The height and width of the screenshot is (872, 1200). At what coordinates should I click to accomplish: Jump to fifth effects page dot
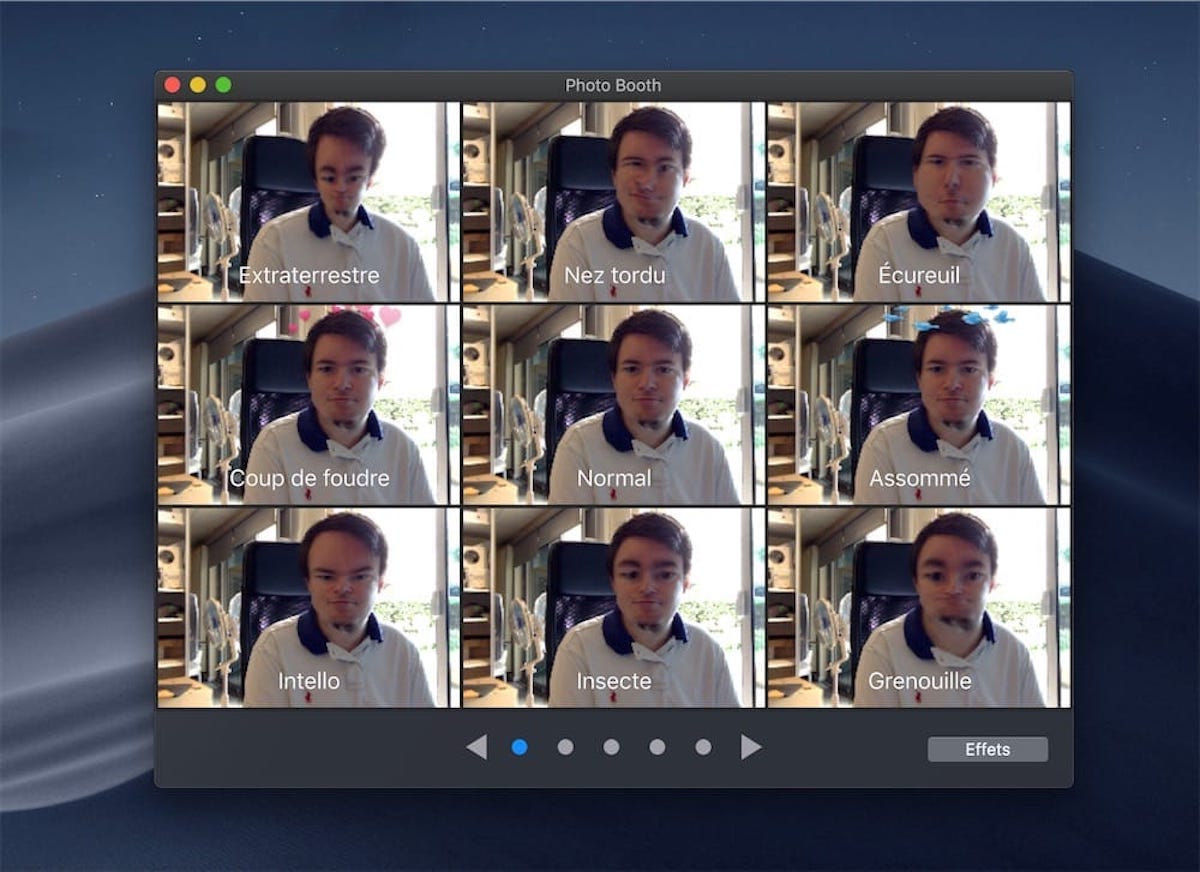coord(703,747)
